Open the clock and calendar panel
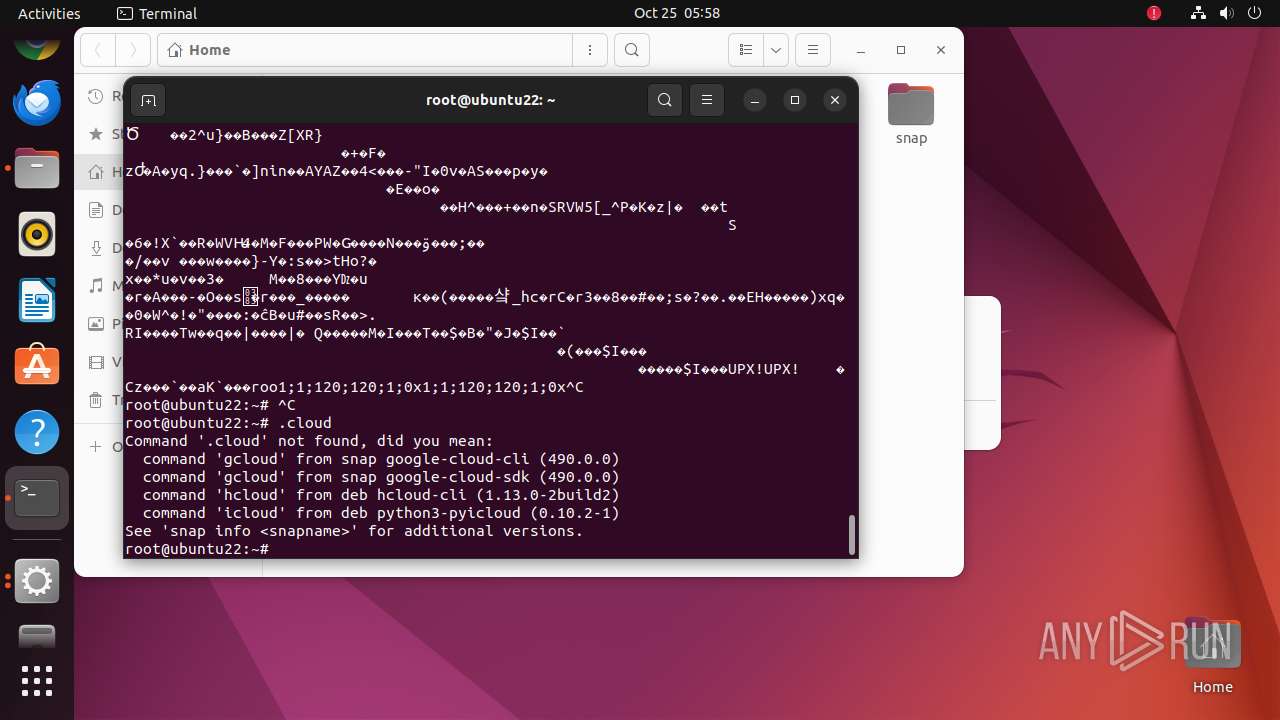The width and height of the screenshot is (1280, 720). (x=677, y=13)
